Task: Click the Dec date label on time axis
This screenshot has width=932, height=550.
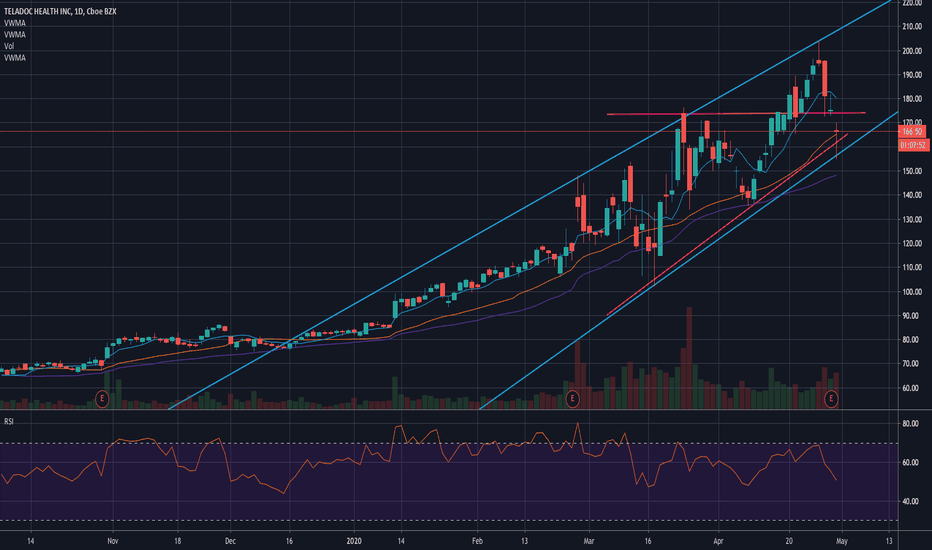Action: 231,541
